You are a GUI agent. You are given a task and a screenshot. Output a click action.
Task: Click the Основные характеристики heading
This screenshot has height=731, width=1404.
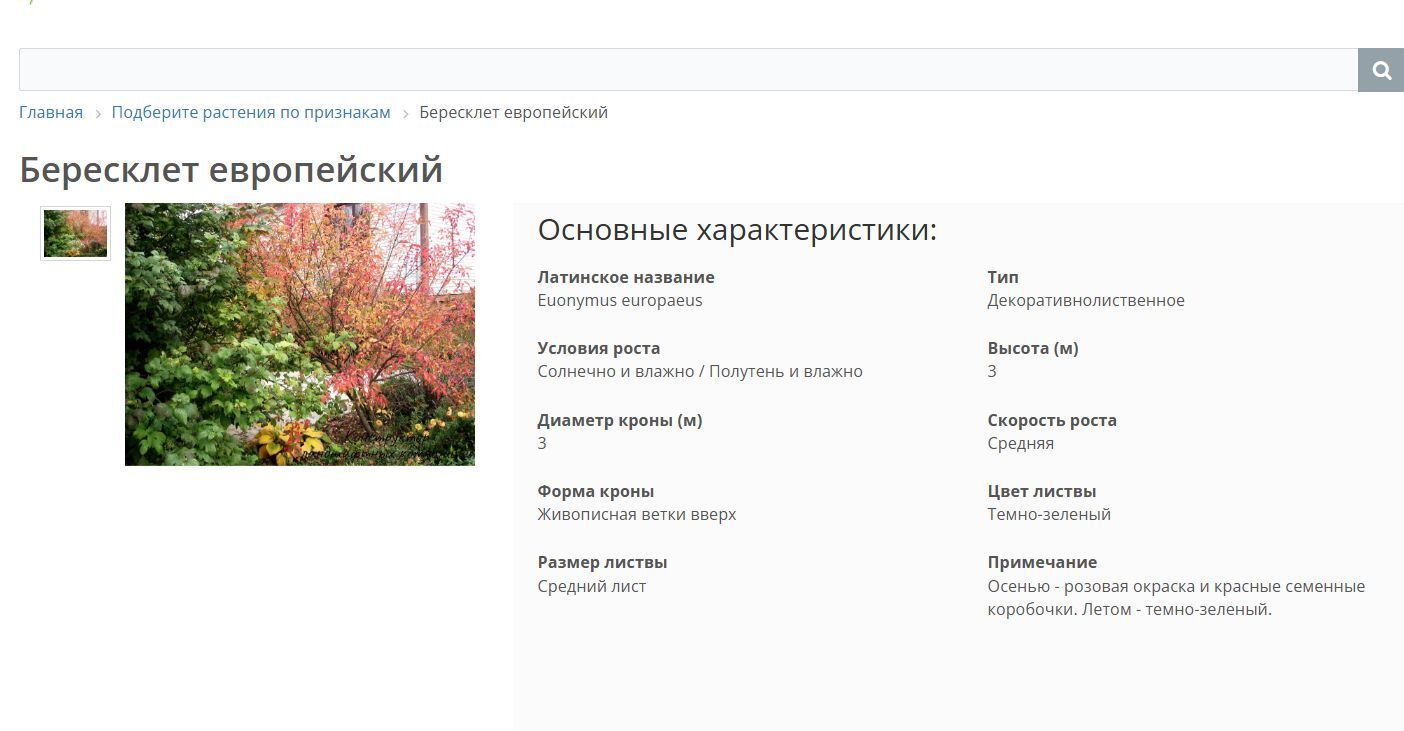tap(737, 230)
